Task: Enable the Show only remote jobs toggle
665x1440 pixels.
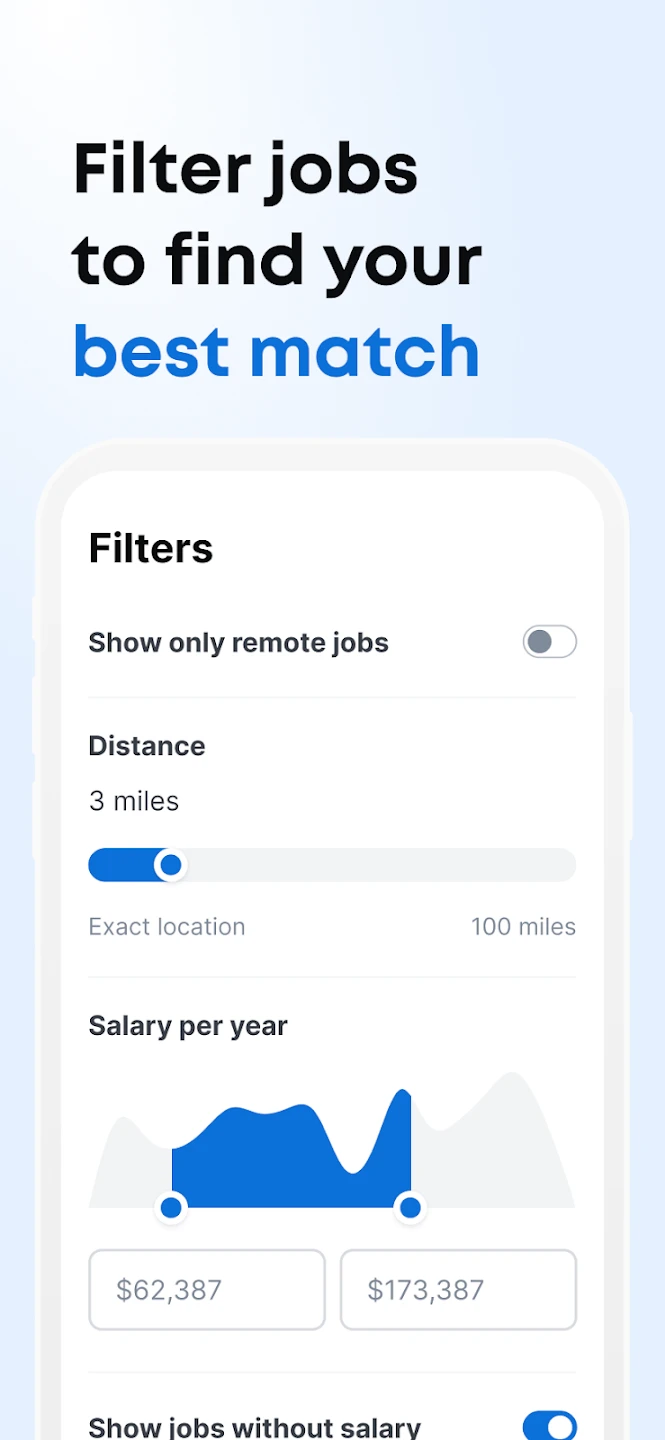Action: click(549, 642)
